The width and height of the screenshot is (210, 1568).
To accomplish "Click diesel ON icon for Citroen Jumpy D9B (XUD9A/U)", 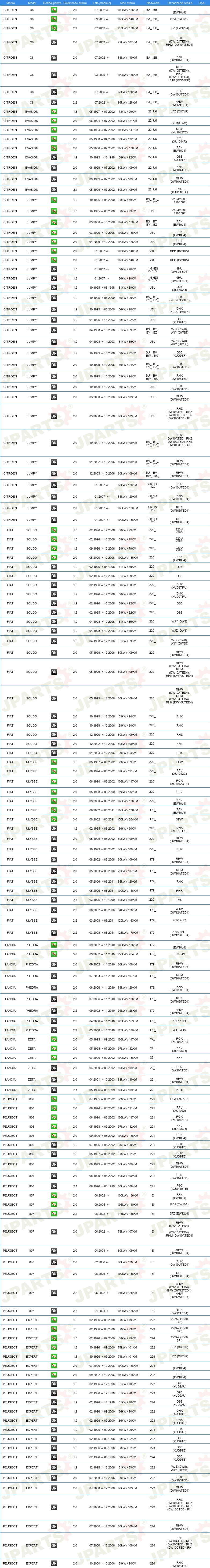I will pyautogui.click(x=54, y=287).
